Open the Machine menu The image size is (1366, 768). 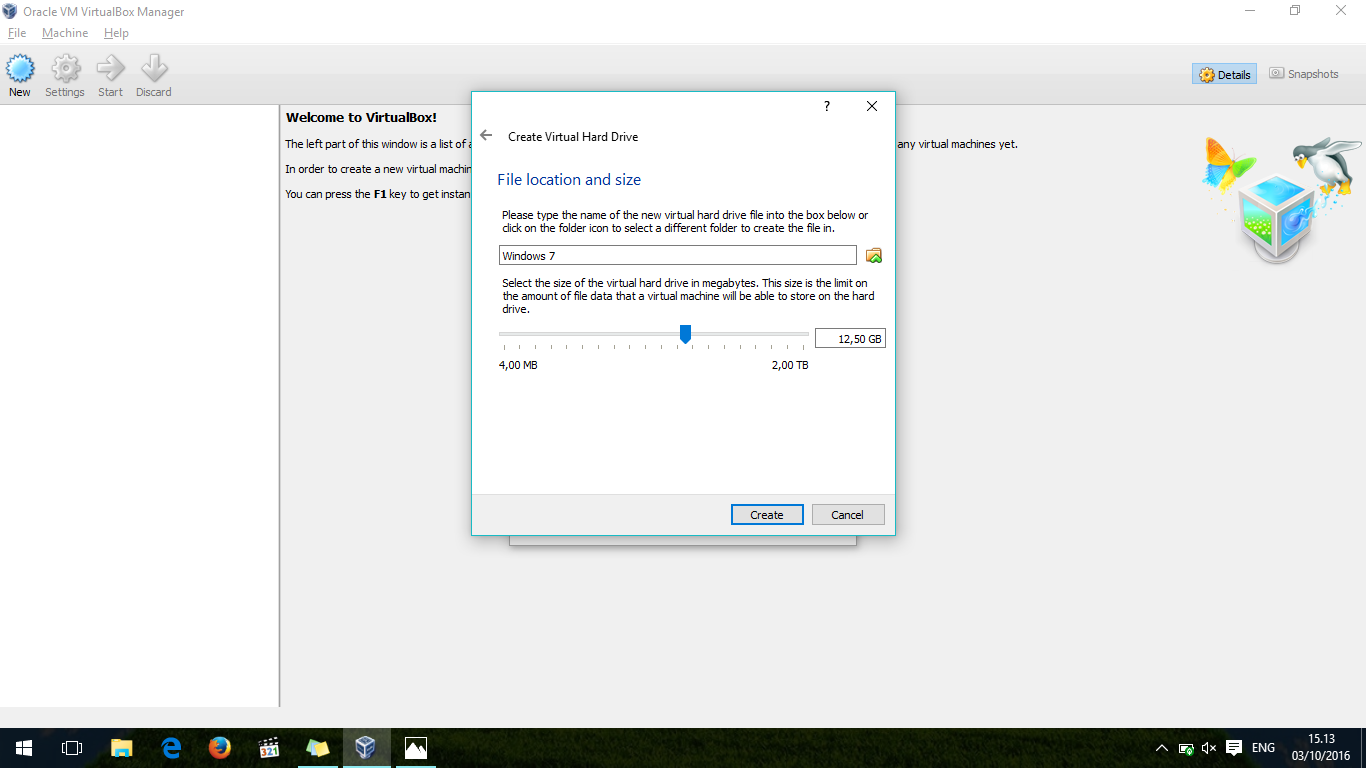(65, 33)
